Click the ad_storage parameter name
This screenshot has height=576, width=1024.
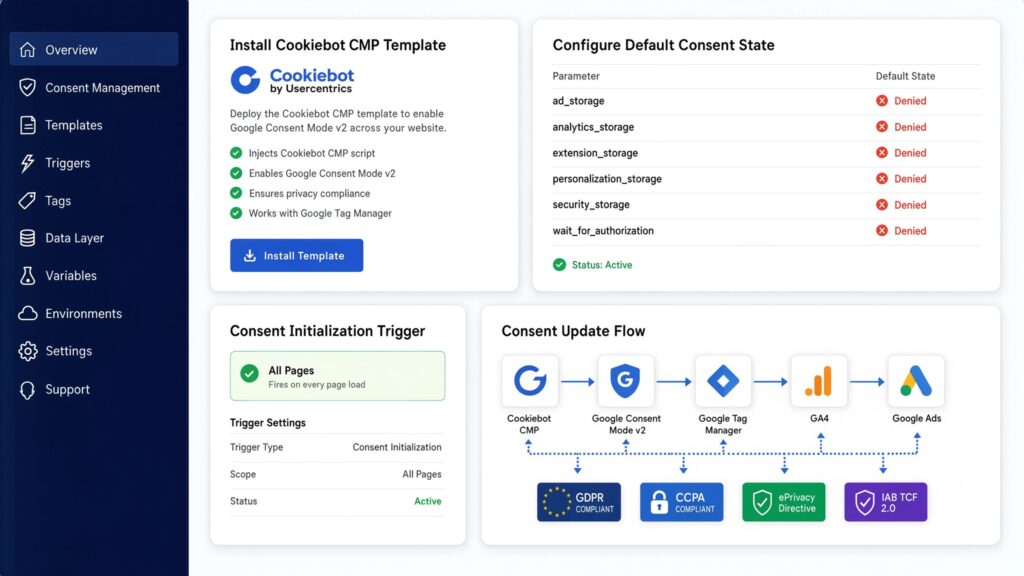pyautogui.click(x=578, y=101)
